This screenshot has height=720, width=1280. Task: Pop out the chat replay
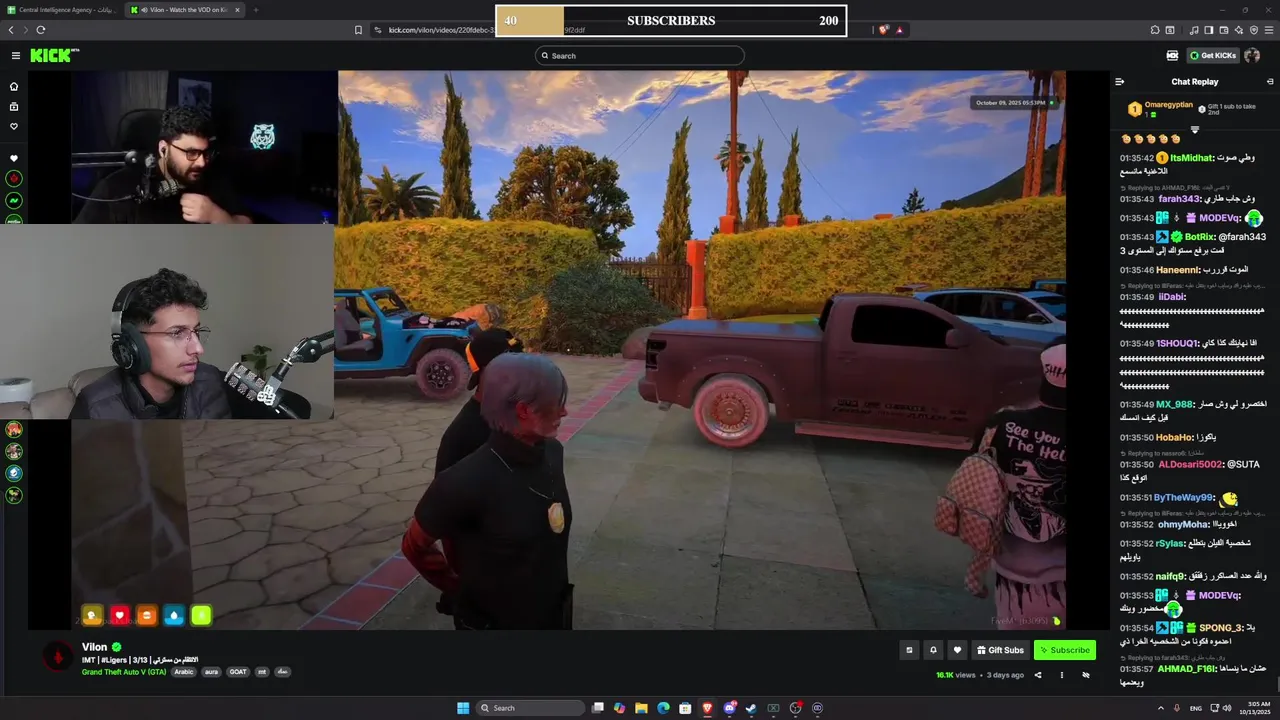1270,82
